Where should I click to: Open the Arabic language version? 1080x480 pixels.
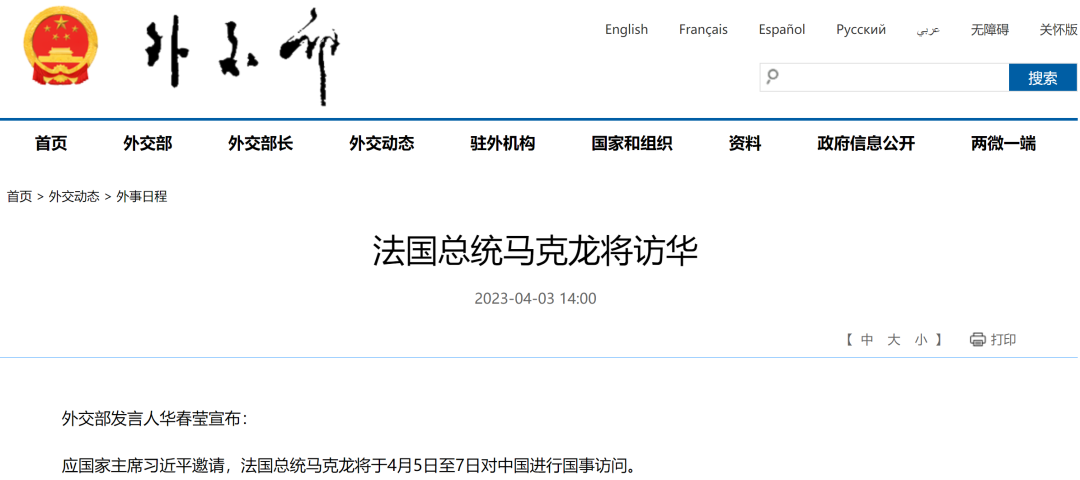pos(928,30)
